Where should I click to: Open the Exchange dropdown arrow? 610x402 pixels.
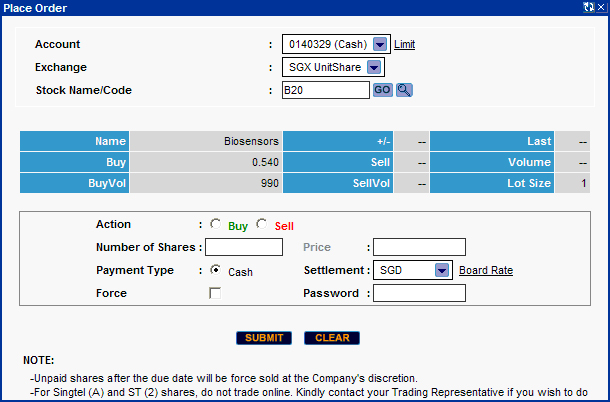pyautogui.click(x=374, y=67)
